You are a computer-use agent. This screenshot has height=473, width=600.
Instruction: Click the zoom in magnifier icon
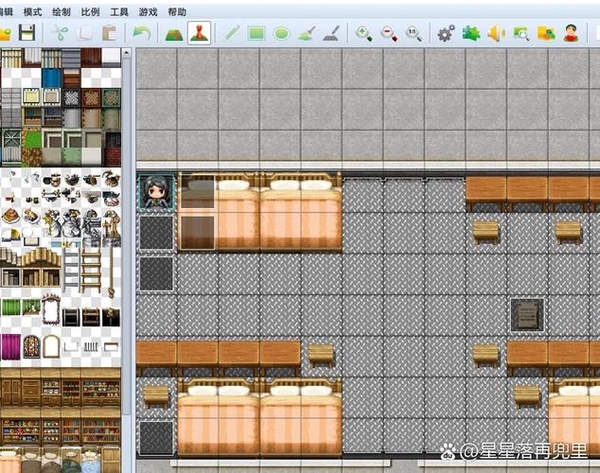point(364,33)
